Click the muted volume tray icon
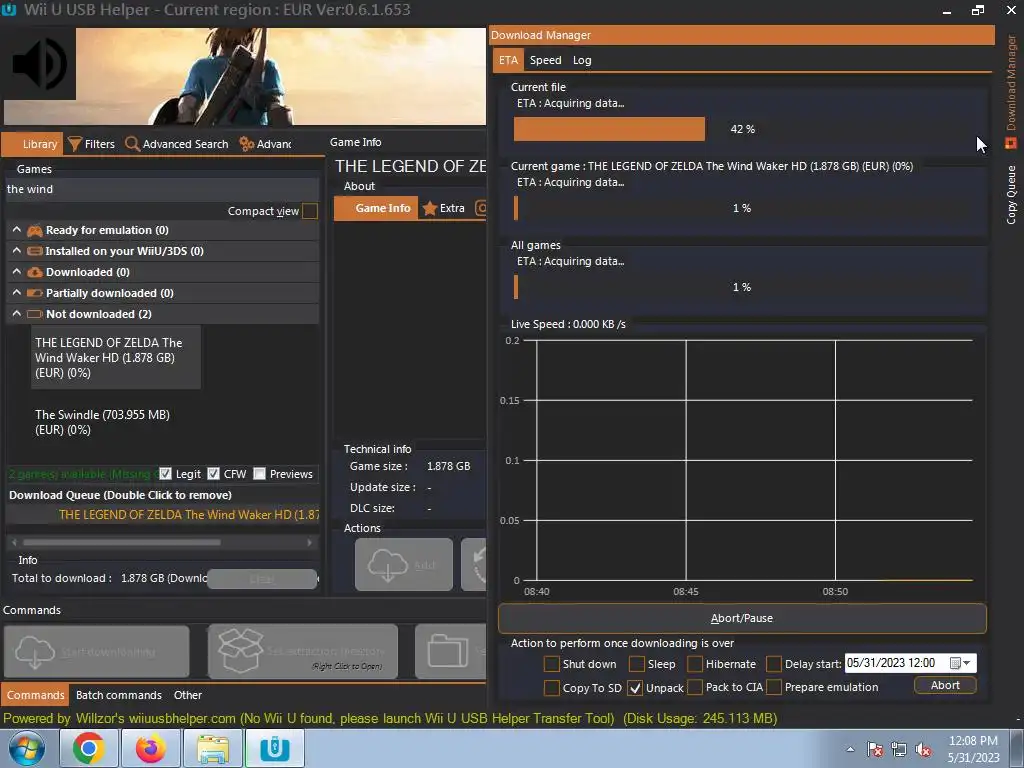This screenshot has height=768, width=1024. coord(923,750)
